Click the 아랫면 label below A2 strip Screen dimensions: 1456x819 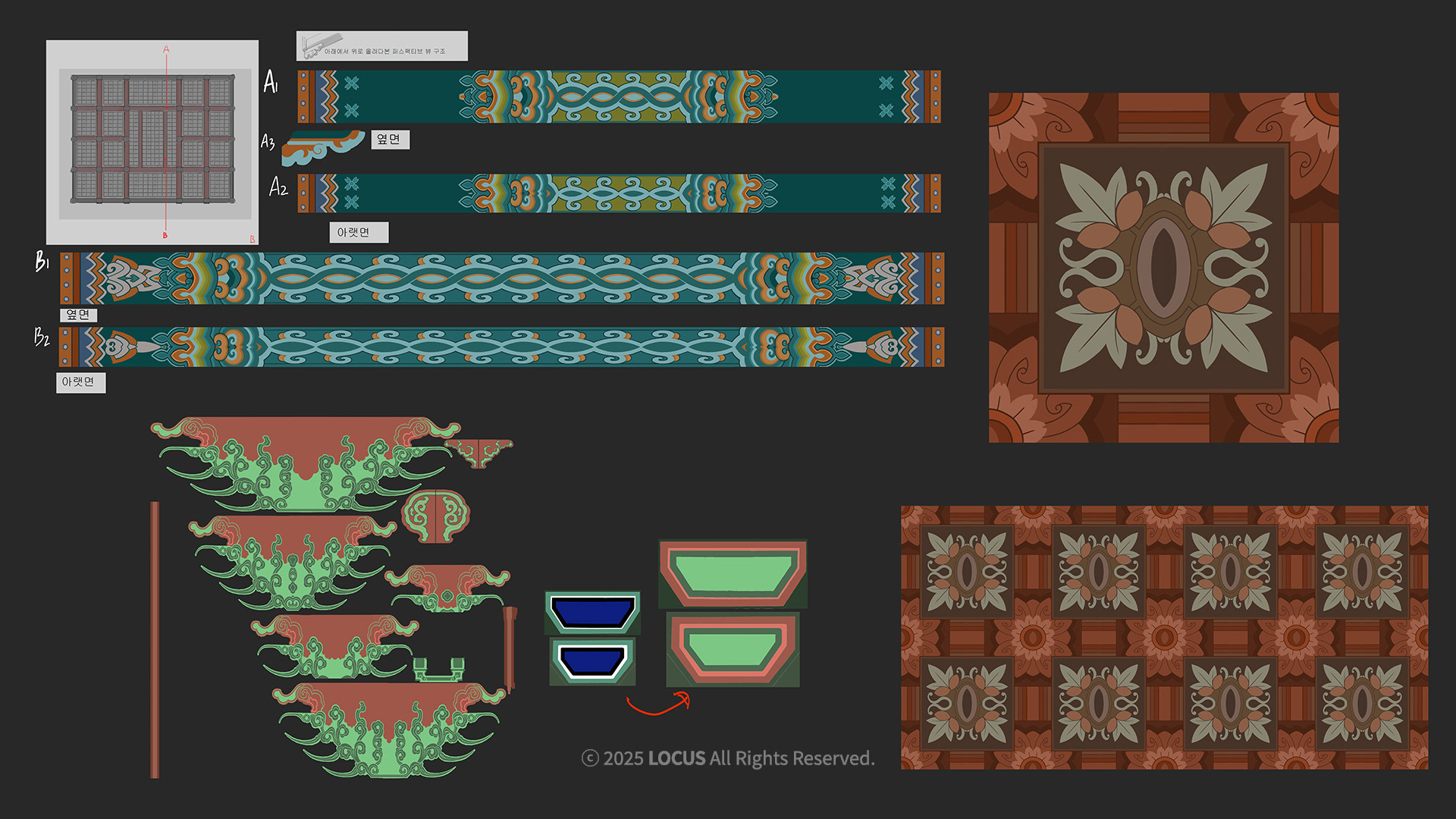point(359,232)
